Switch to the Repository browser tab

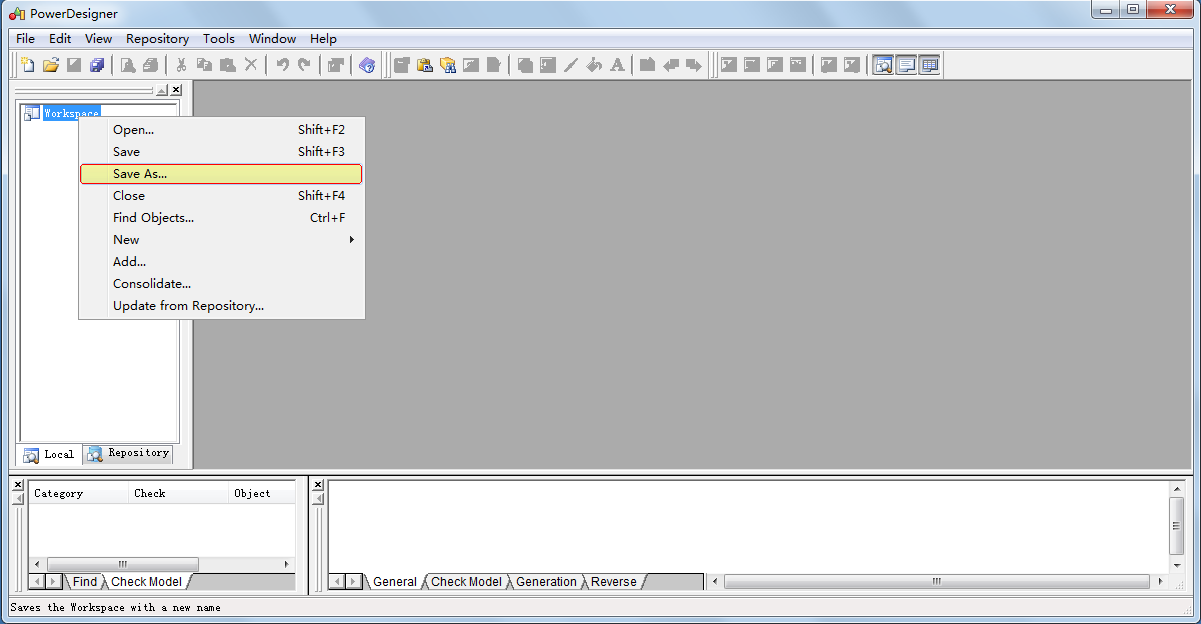128,453
